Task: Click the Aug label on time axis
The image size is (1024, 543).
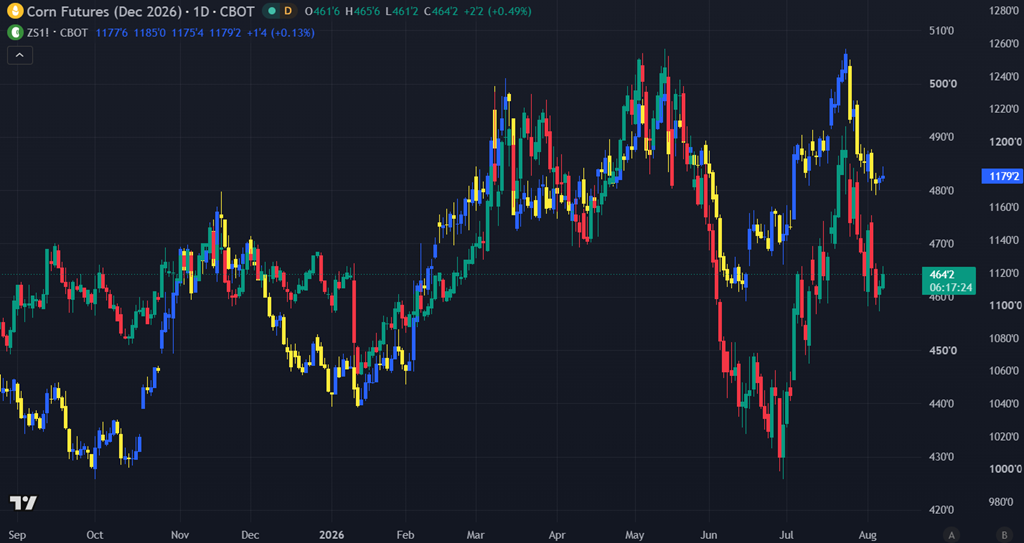Action: [867, 533]
